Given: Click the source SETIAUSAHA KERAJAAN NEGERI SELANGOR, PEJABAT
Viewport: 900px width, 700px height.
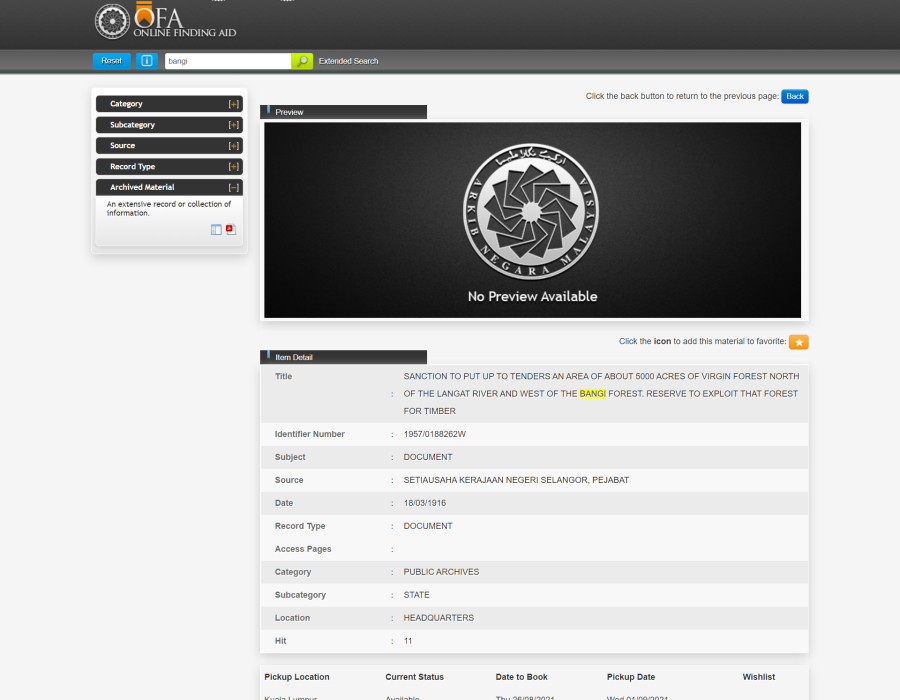Looking at the screenshot, I should click(x=516, y=480).
